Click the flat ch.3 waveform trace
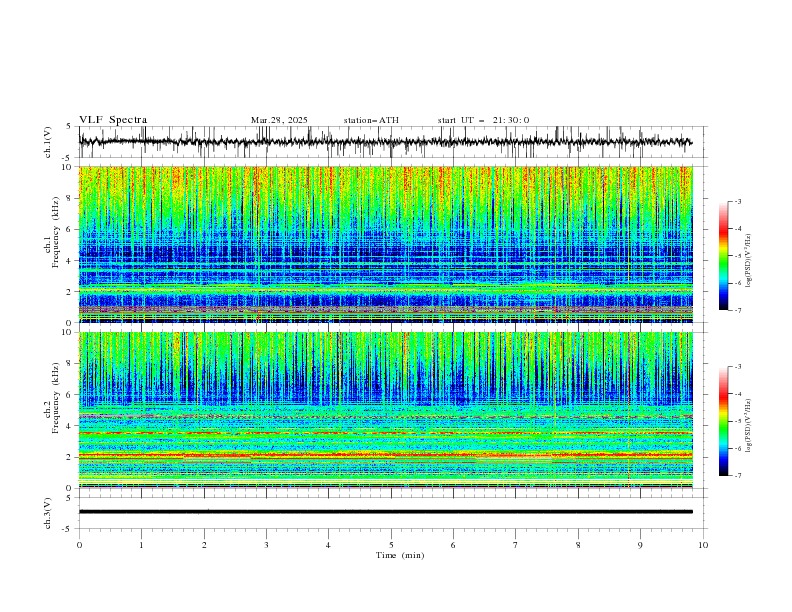The width and height of the screenshot is (792, 612). [385, 512]
